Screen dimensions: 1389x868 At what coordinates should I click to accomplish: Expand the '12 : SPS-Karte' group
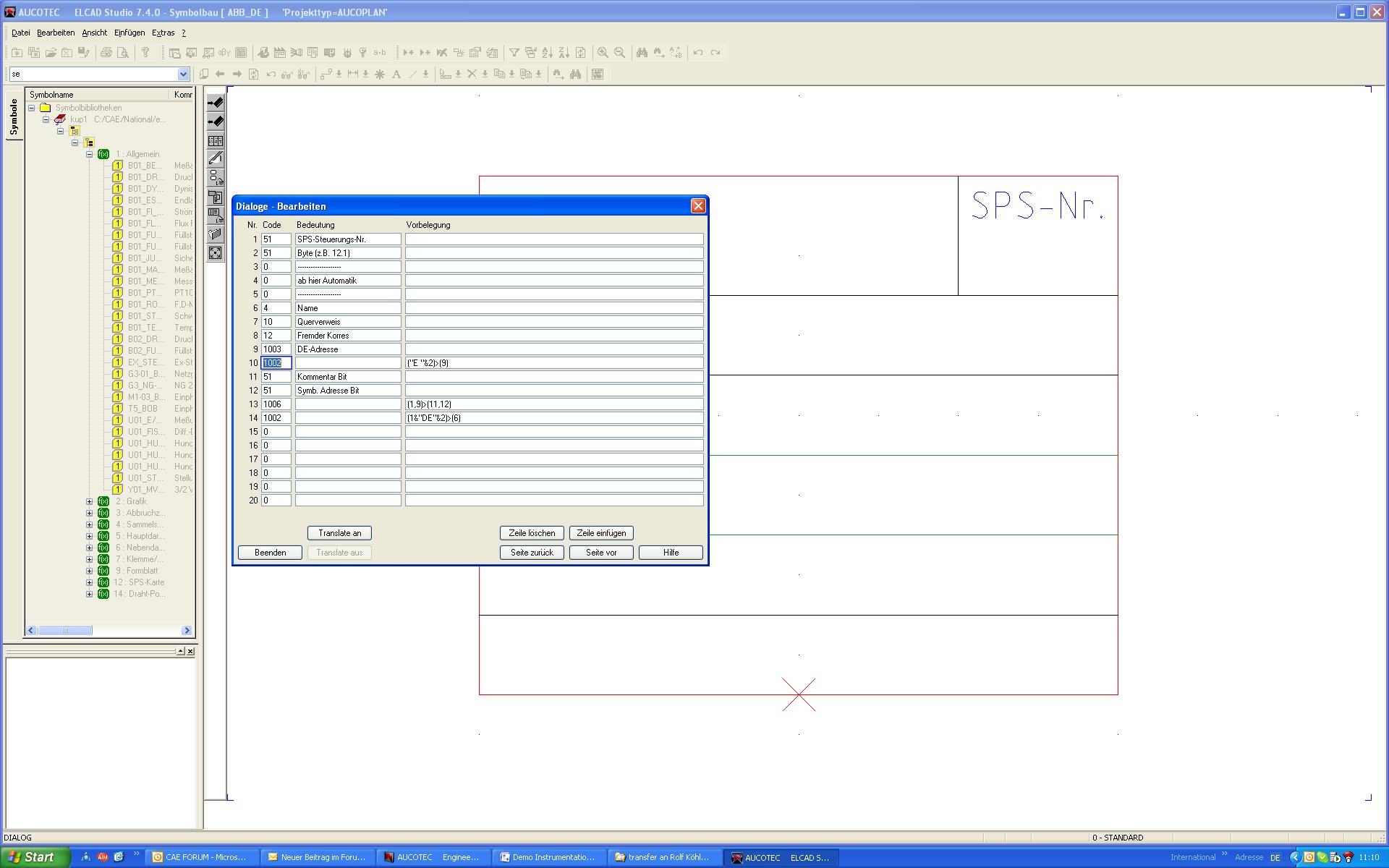[x=90, y=582]
